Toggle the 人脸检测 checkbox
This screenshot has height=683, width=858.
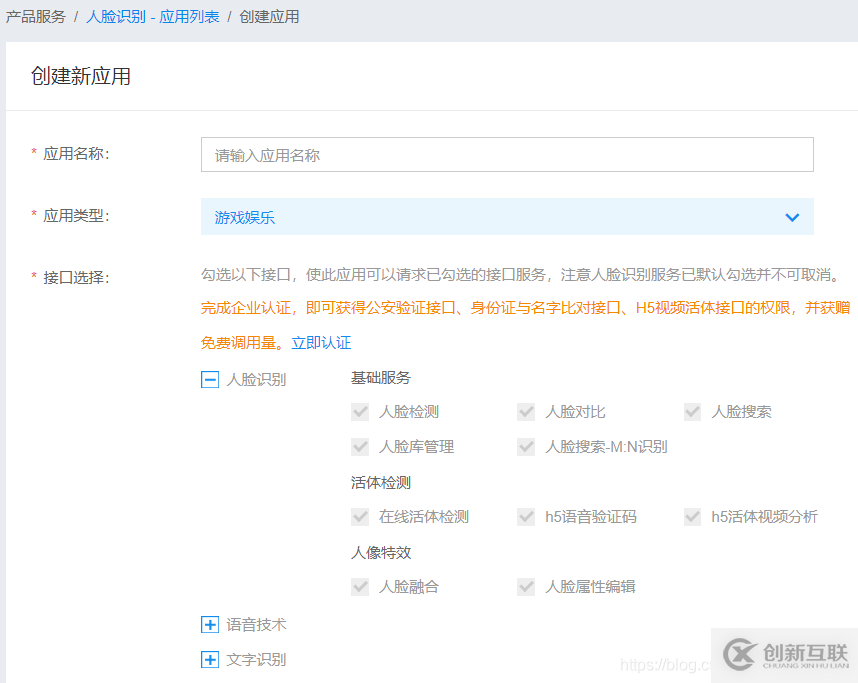360,411
